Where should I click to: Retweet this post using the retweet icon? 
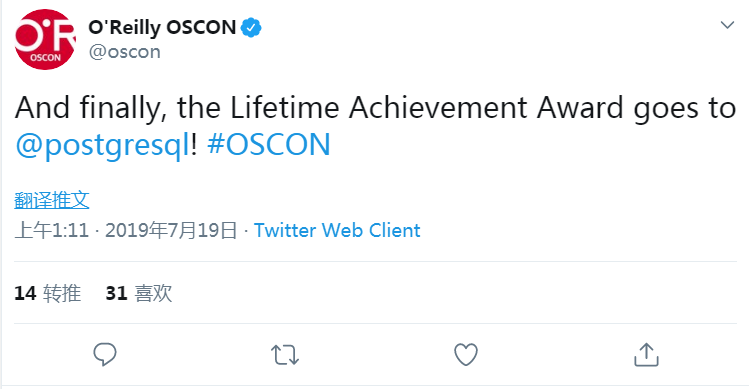[x=285, y=355]
